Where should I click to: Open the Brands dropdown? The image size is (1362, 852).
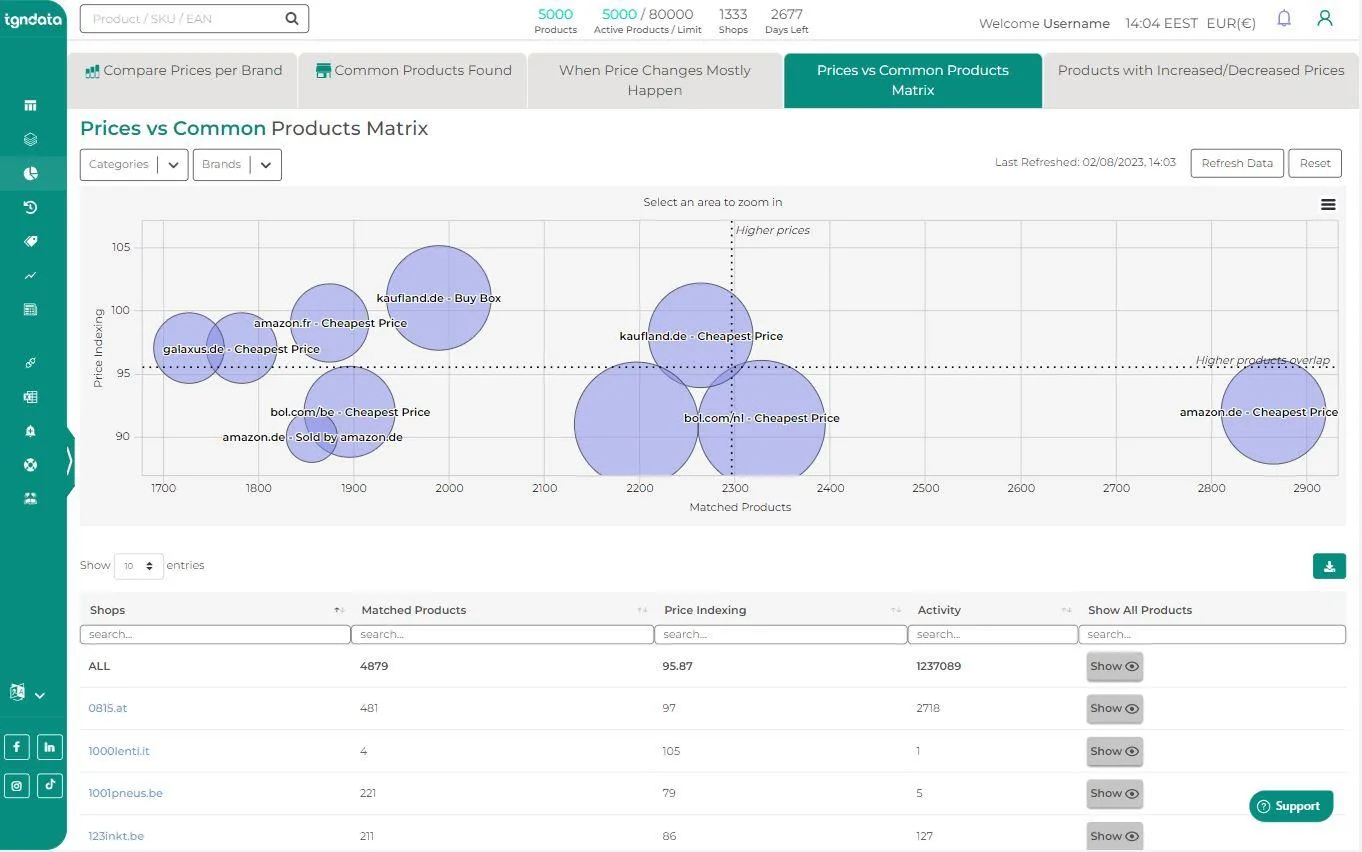(237, 164)
